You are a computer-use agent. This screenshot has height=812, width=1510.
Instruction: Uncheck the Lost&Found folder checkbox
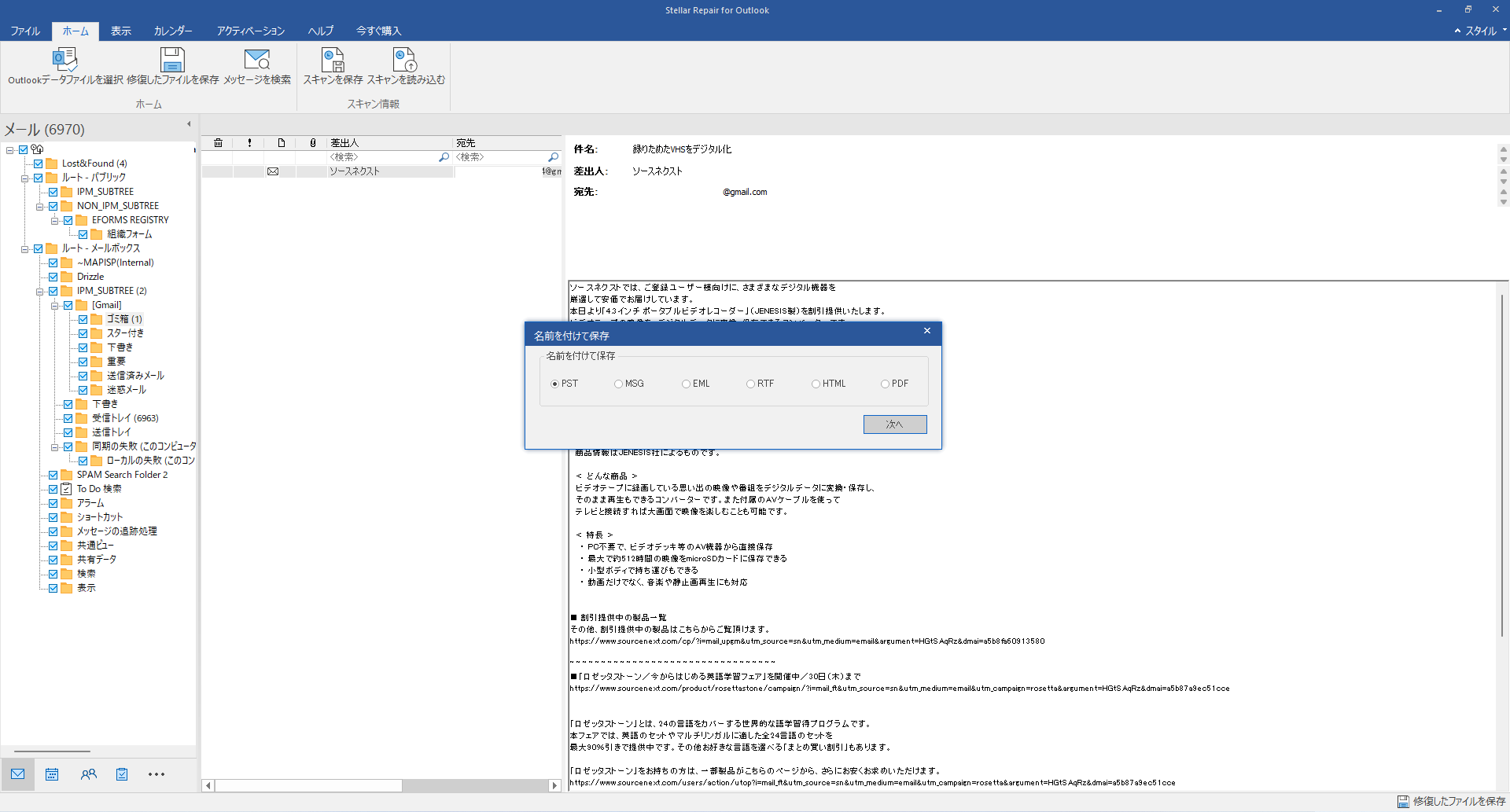click(37, 163)
